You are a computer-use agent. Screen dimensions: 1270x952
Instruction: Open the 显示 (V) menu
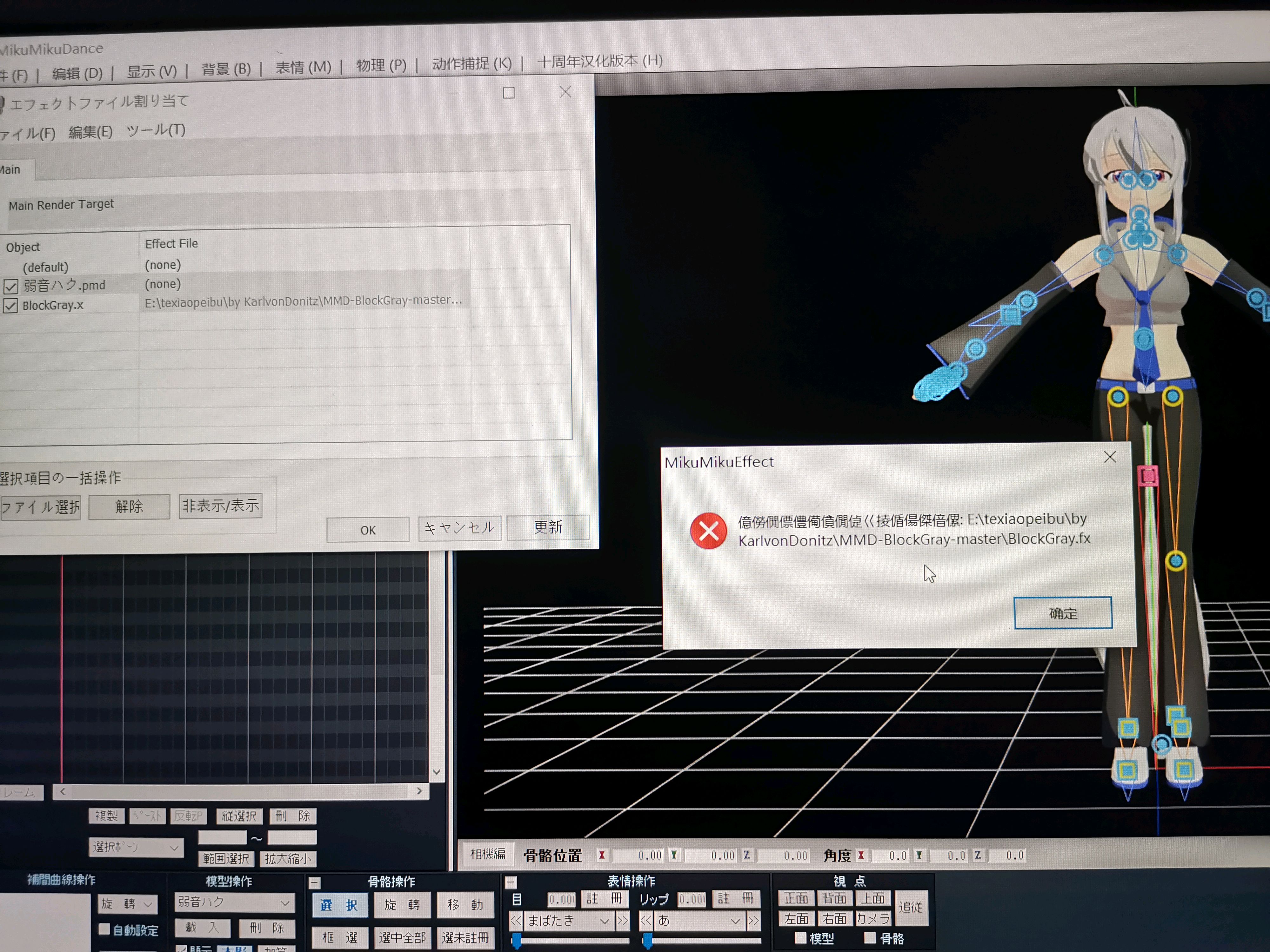[x=151, y=71]
